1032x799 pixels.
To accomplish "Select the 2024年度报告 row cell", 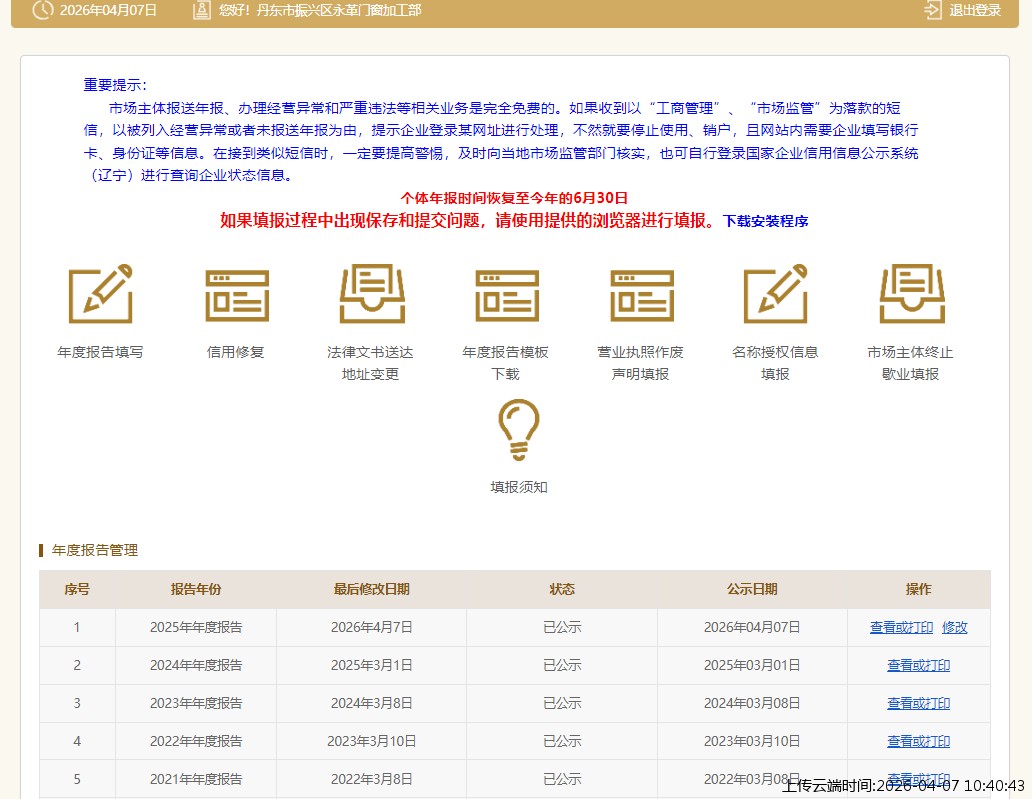I will click(x=196, y=666).
